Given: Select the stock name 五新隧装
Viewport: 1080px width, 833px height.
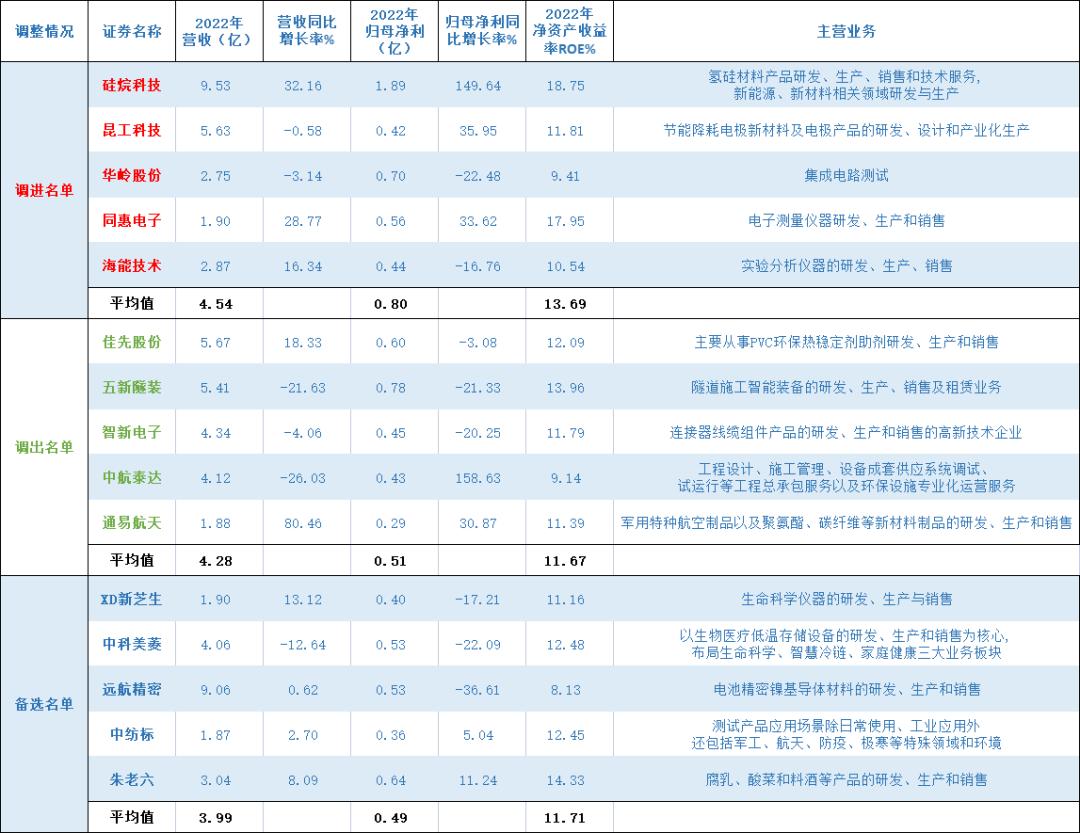Looking at the screenshot, I should point(132,387).
